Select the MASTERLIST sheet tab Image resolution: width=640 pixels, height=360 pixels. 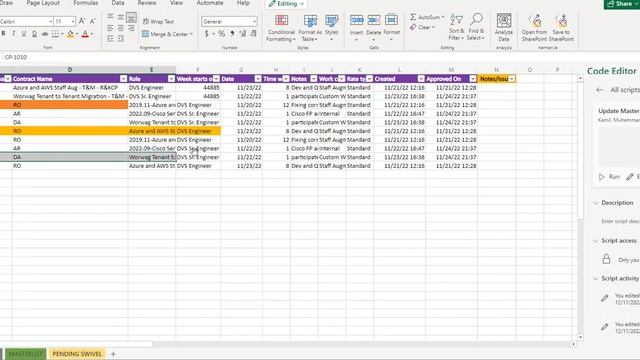click(x=25, y=354)
